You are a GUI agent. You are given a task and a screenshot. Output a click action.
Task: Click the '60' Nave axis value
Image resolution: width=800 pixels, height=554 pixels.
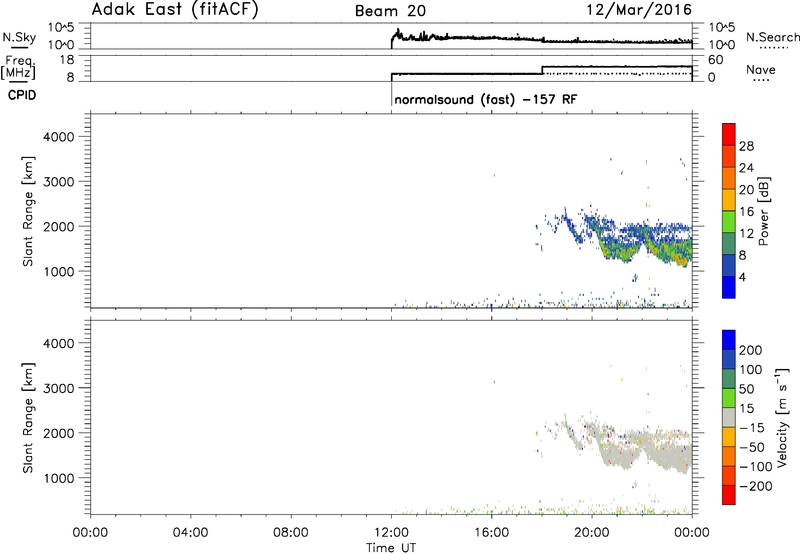coord(715,60)
